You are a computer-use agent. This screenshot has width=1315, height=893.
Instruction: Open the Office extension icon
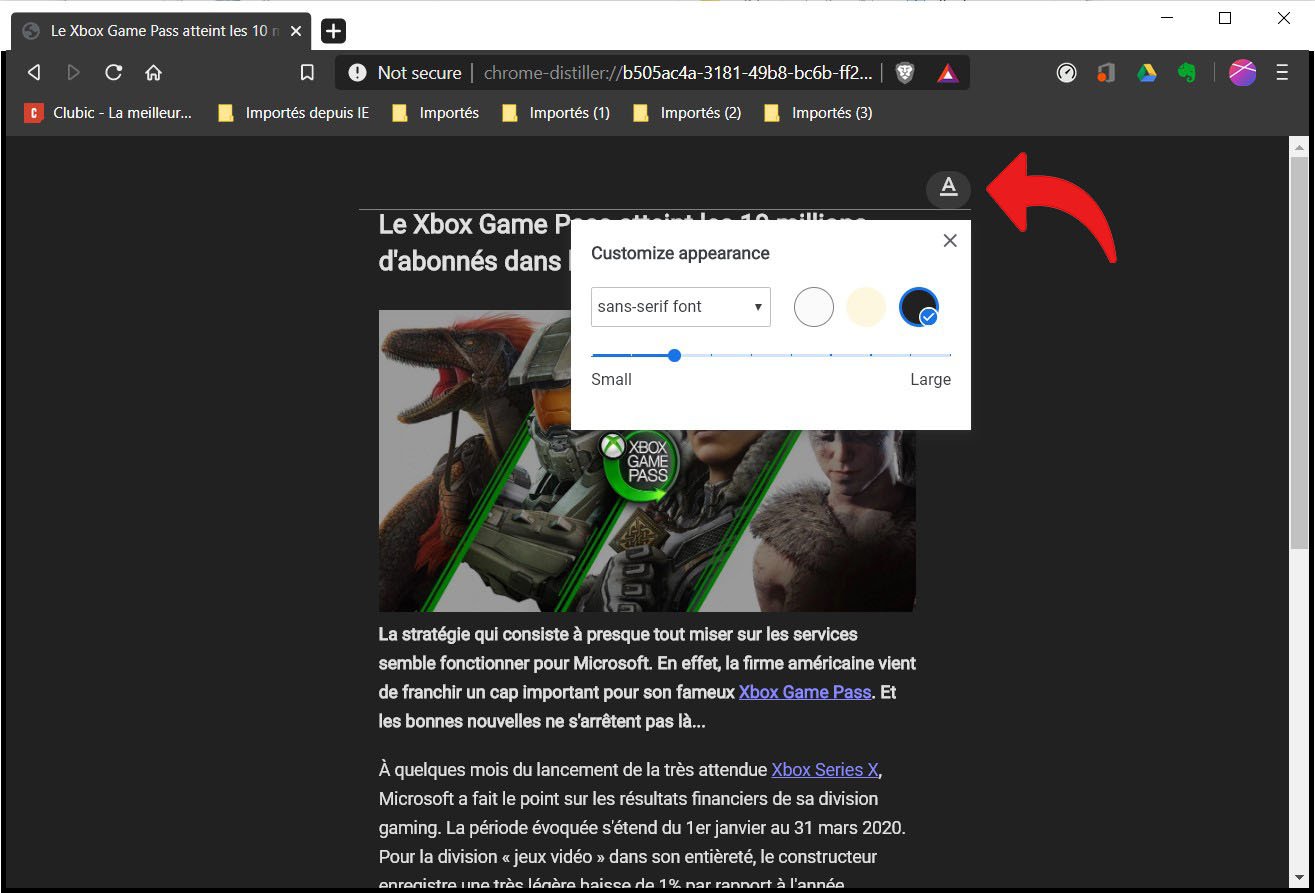(1105, 72)
